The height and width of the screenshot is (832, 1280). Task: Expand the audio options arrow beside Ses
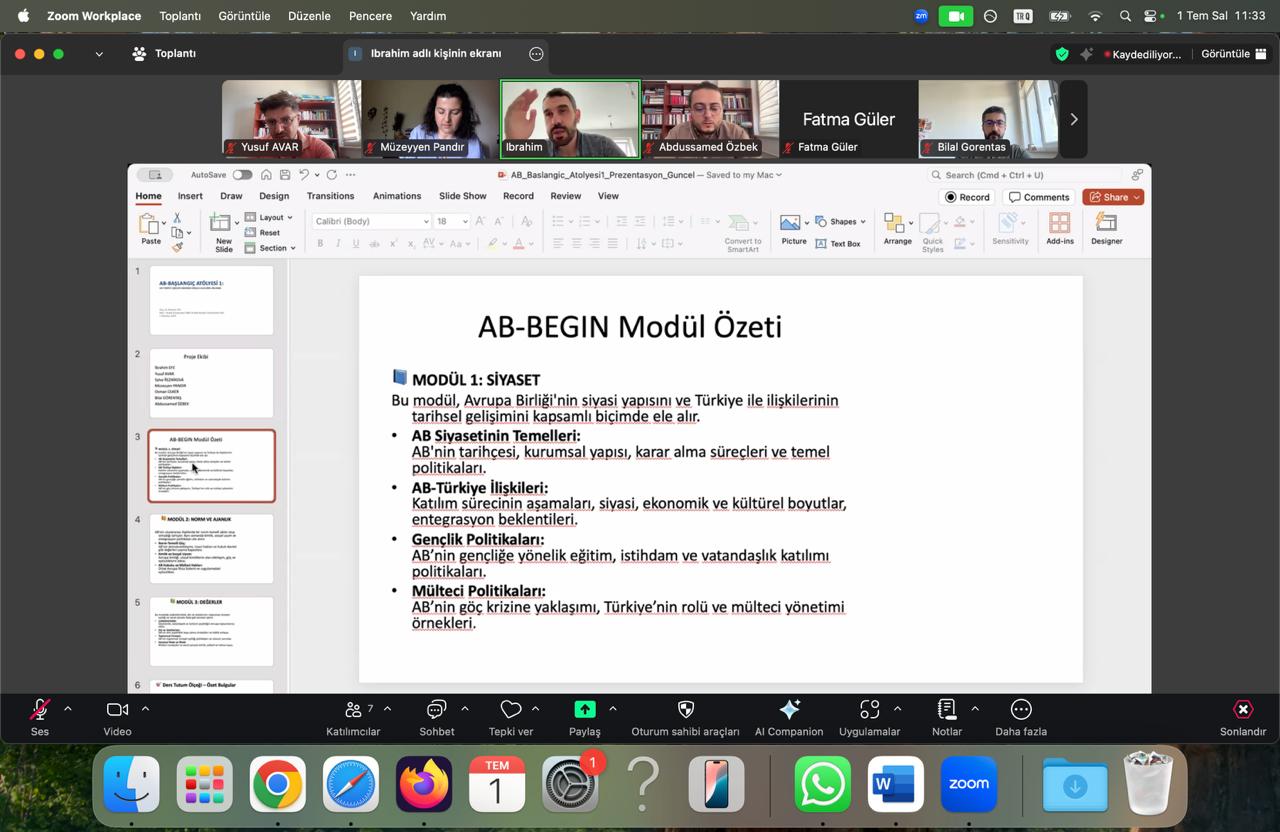(x=68, y=708)
